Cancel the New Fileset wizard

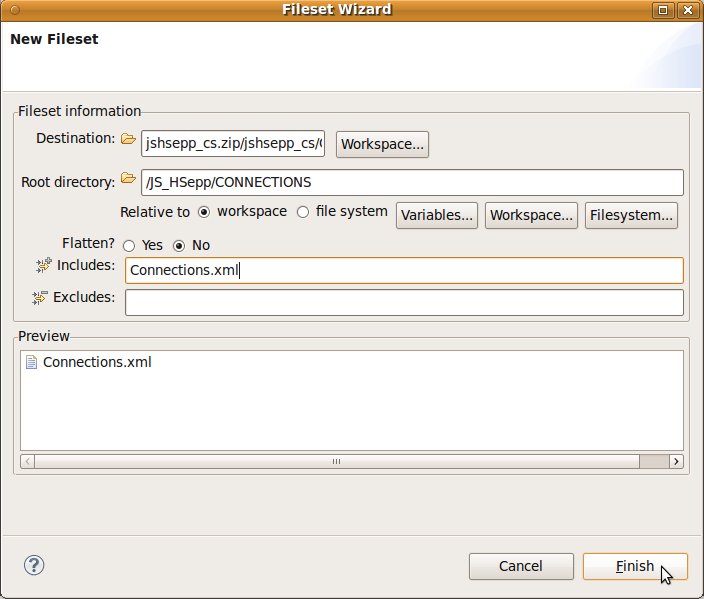[521, 566]
